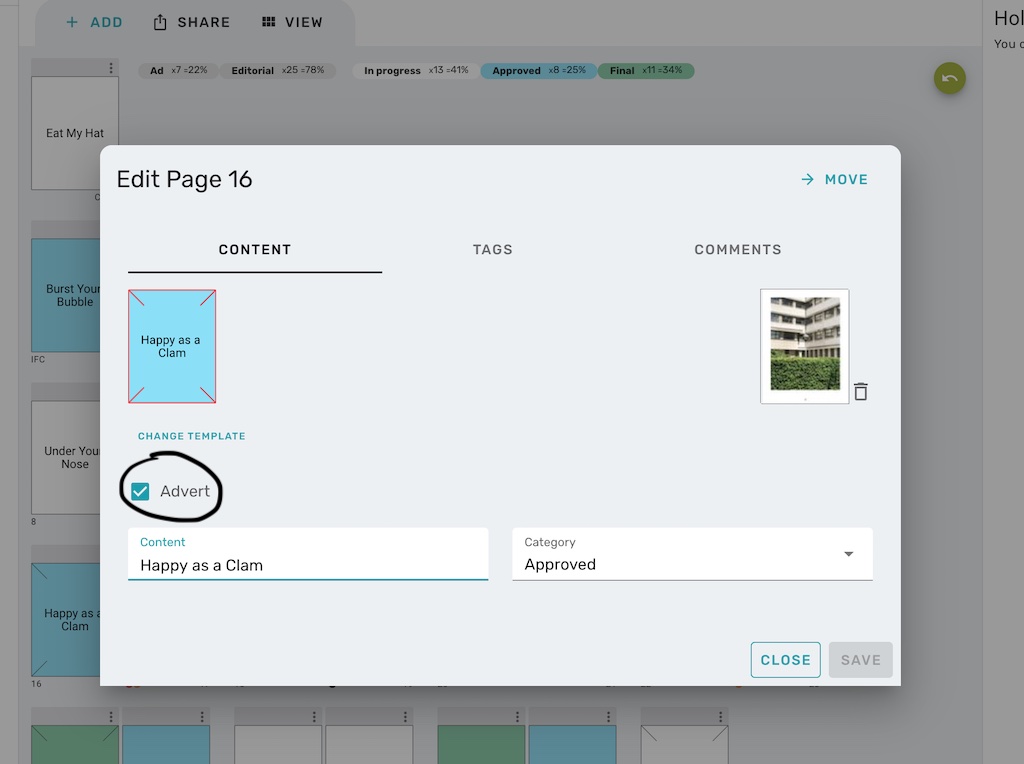1024x764 pixels.
Task: Click the CHANGE TEMPLATE link
Action: 191,436
